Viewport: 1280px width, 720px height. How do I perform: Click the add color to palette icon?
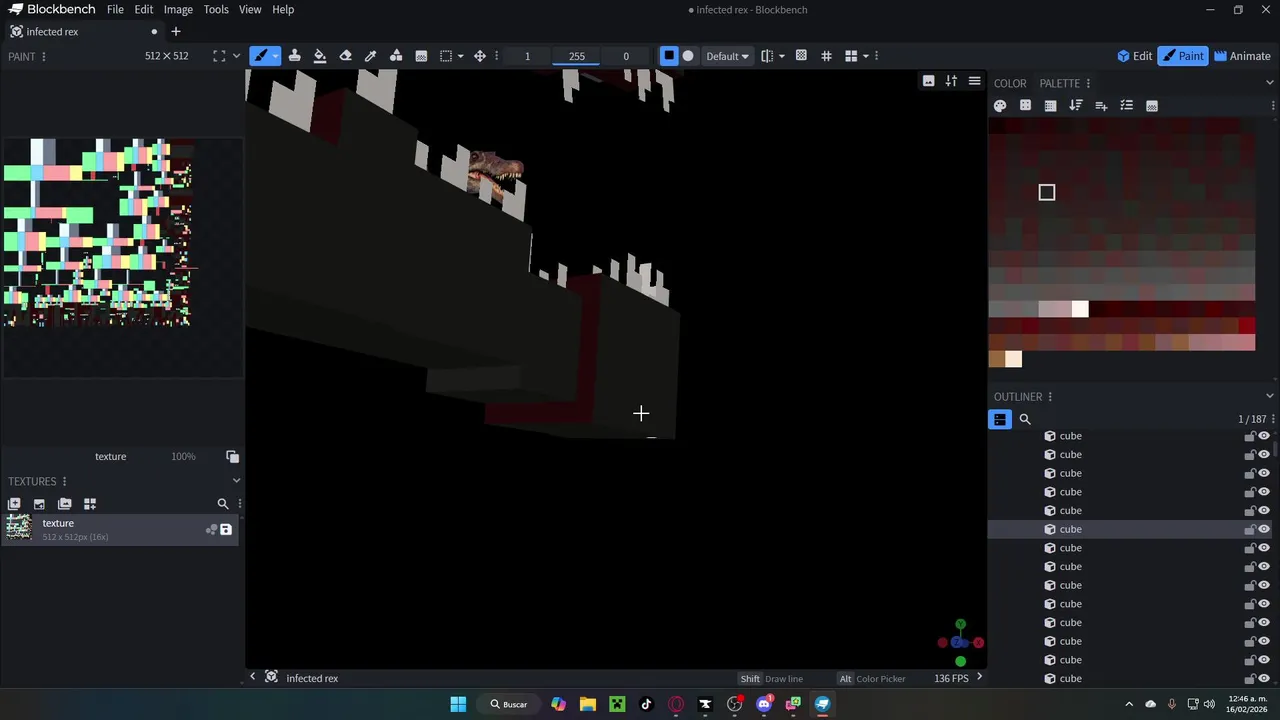(x=1101, y=105)
